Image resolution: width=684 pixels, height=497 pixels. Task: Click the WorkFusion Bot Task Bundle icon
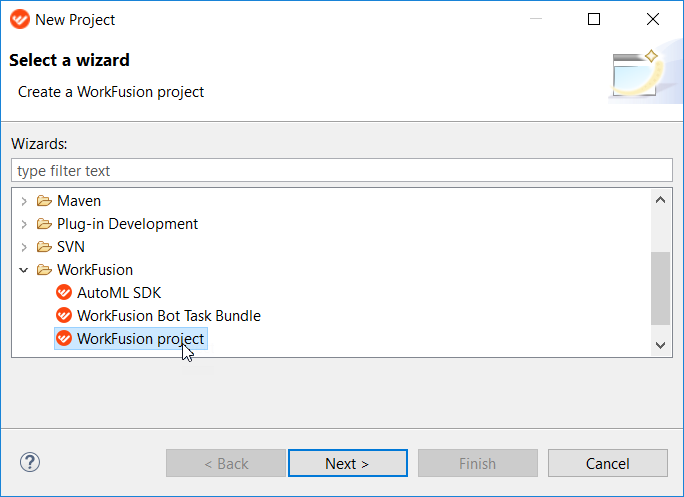(64, 315)
